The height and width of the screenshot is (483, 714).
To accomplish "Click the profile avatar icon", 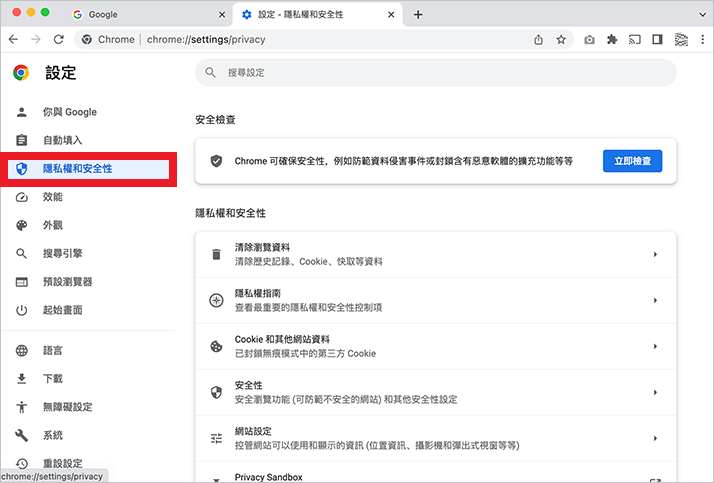I will click(x=681, y=40).
